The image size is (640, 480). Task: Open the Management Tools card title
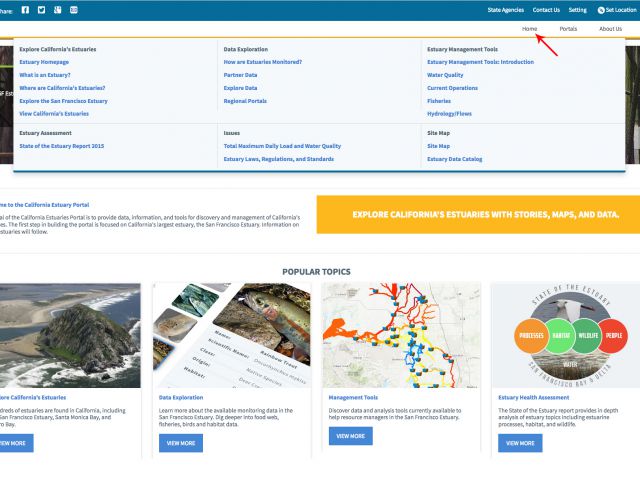click(353, 398)
